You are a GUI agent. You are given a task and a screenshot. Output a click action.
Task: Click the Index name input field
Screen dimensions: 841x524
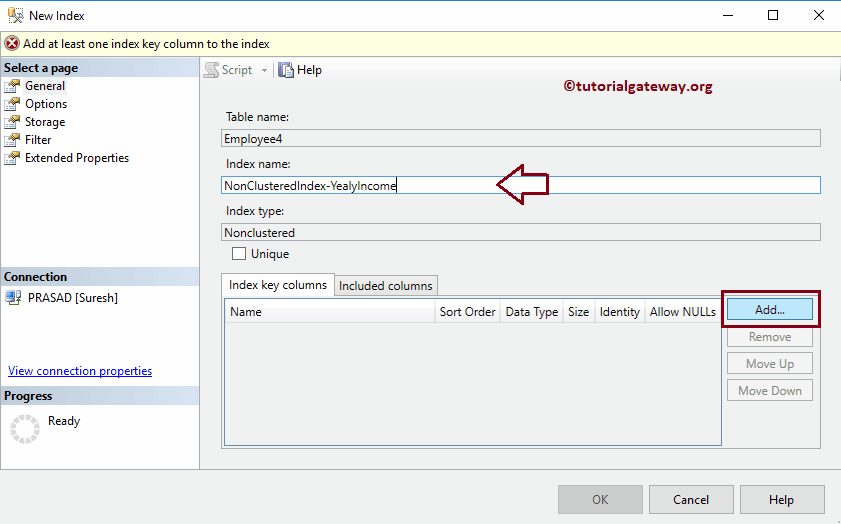click(x=521, y=186)
